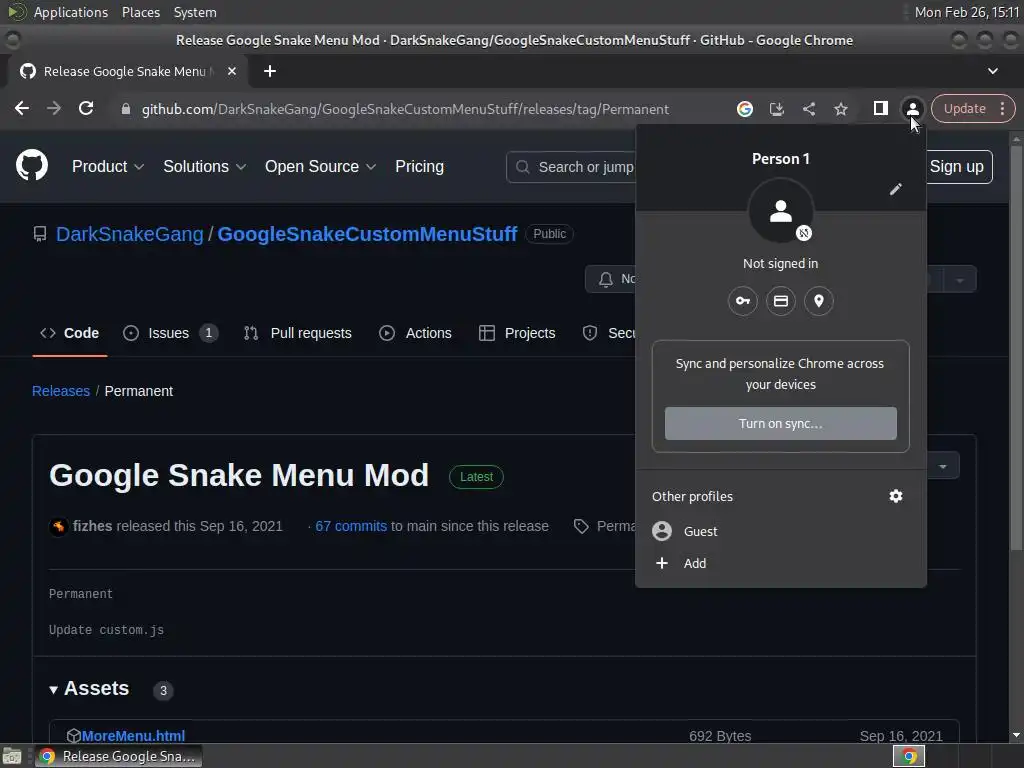Click the Latest release badge

click(476, 477)
